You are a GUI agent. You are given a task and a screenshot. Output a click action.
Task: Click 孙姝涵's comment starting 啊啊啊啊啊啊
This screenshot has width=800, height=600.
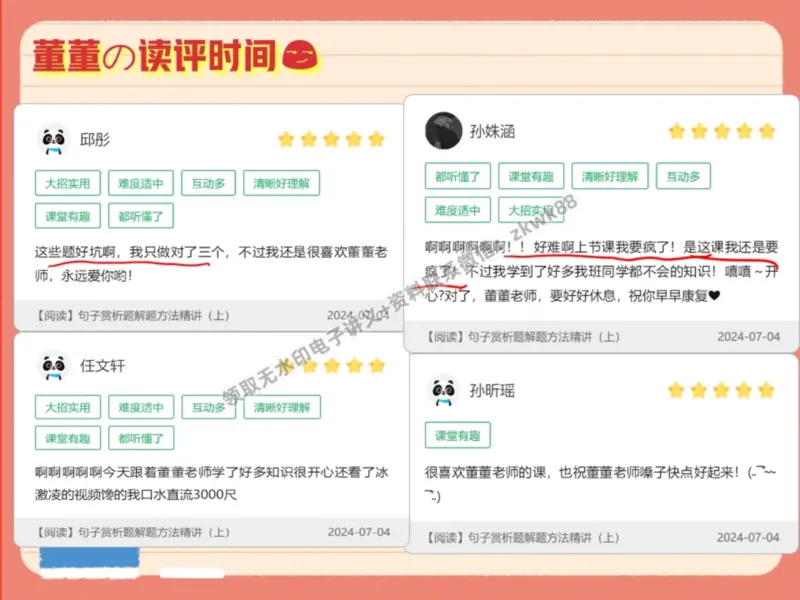(x=602, y=271)
